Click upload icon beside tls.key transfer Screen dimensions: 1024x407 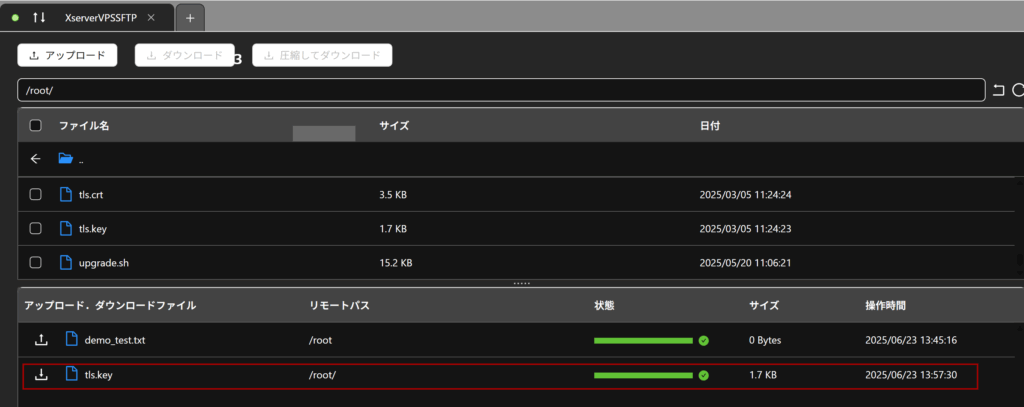pyautogui.click(x=41, y=375)
